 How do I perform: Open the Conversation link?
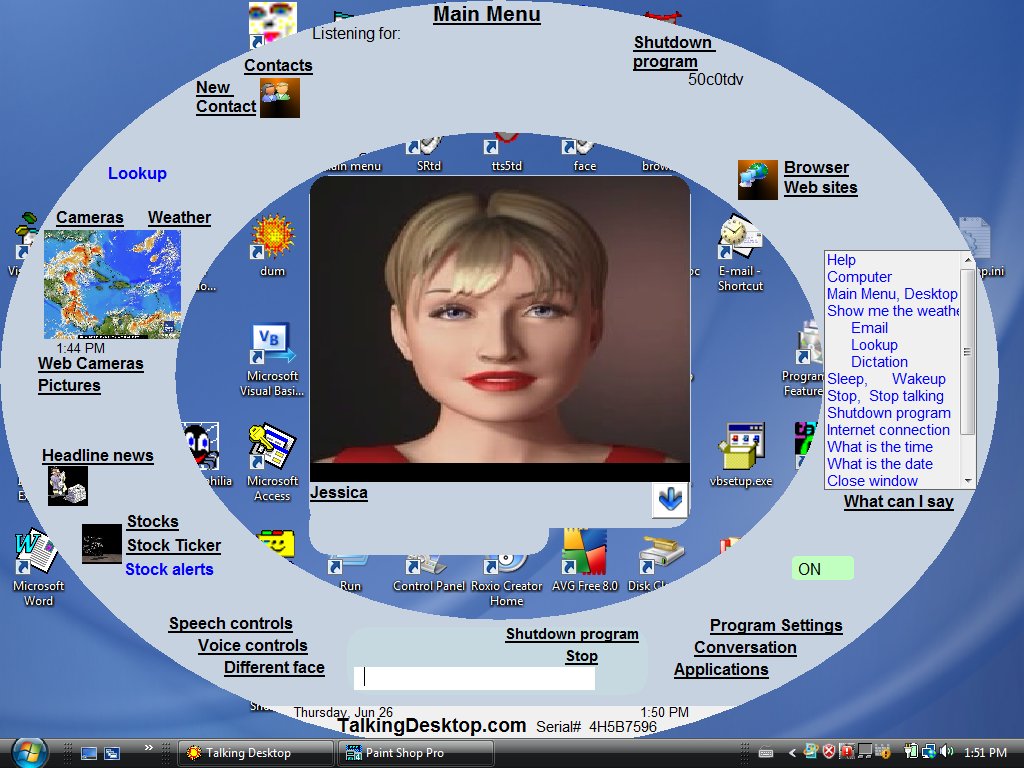pyautogui.click(x=745, y=648)
